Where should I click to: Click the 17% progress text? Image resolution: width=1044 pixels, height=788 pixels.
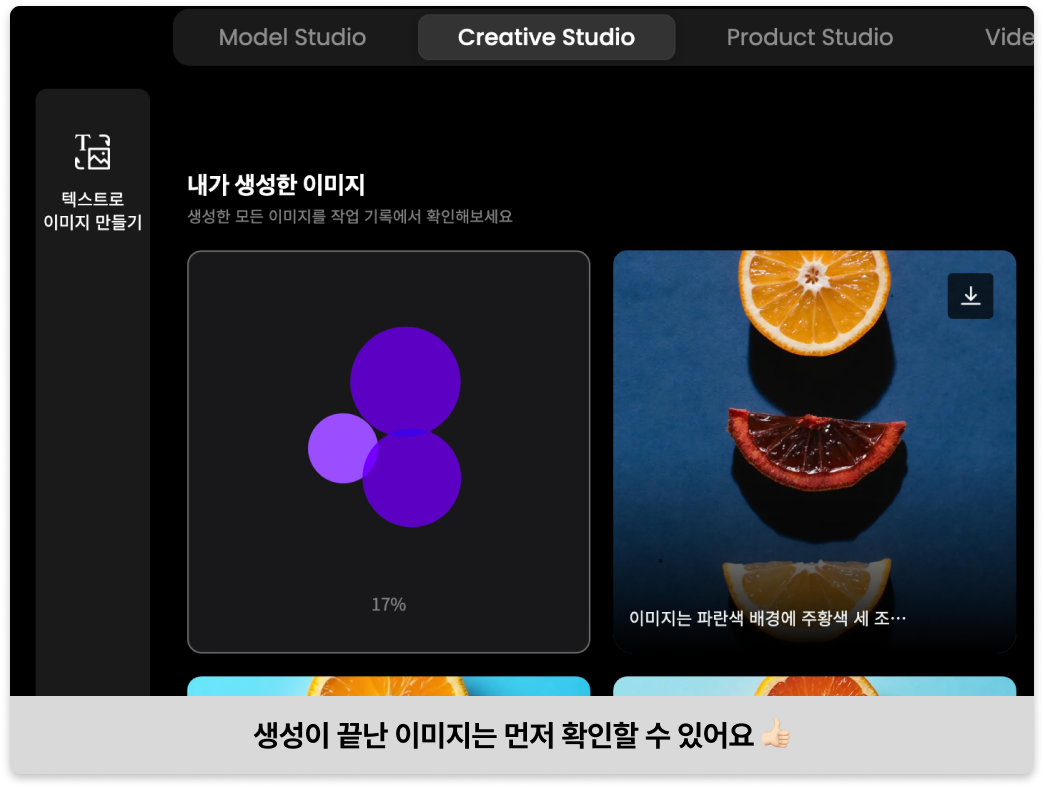(x=389, y=604)
